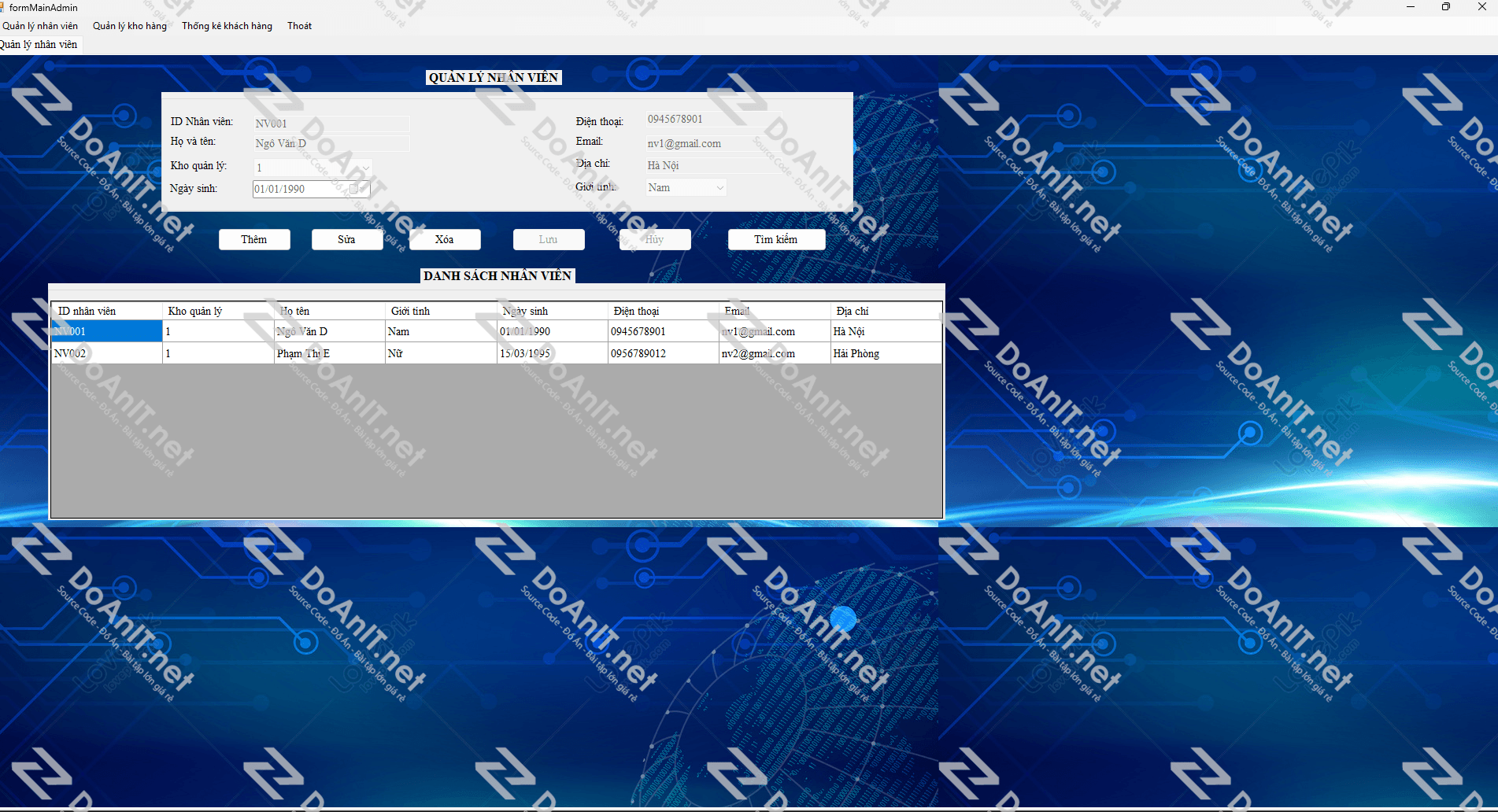The height and width of the screenshot is (812, 1498).
Task: Click the Điện thoại field
Action: pos(715,119)
